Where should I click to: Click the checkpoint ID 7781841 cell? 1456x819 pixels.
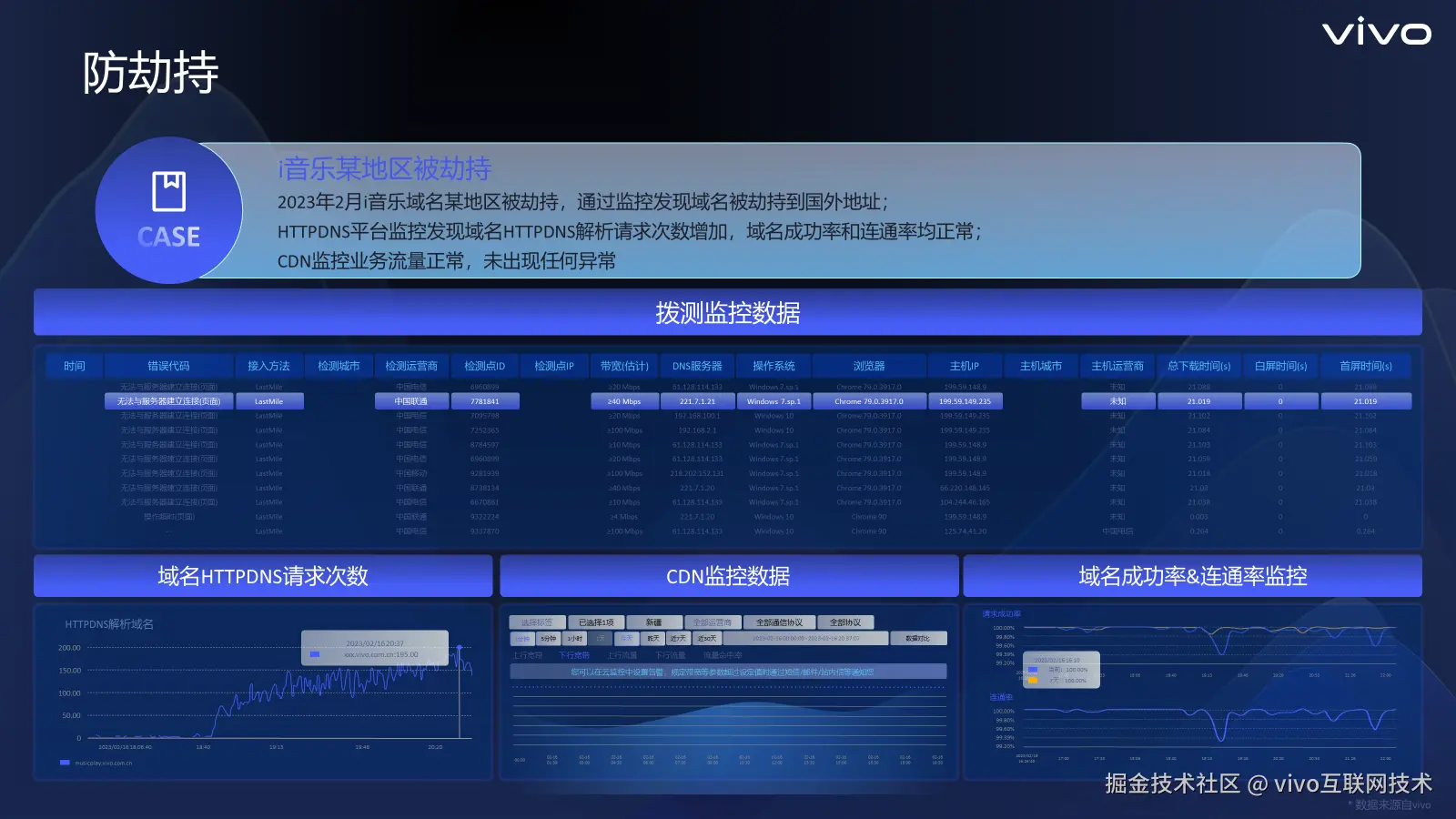[484, 401]
